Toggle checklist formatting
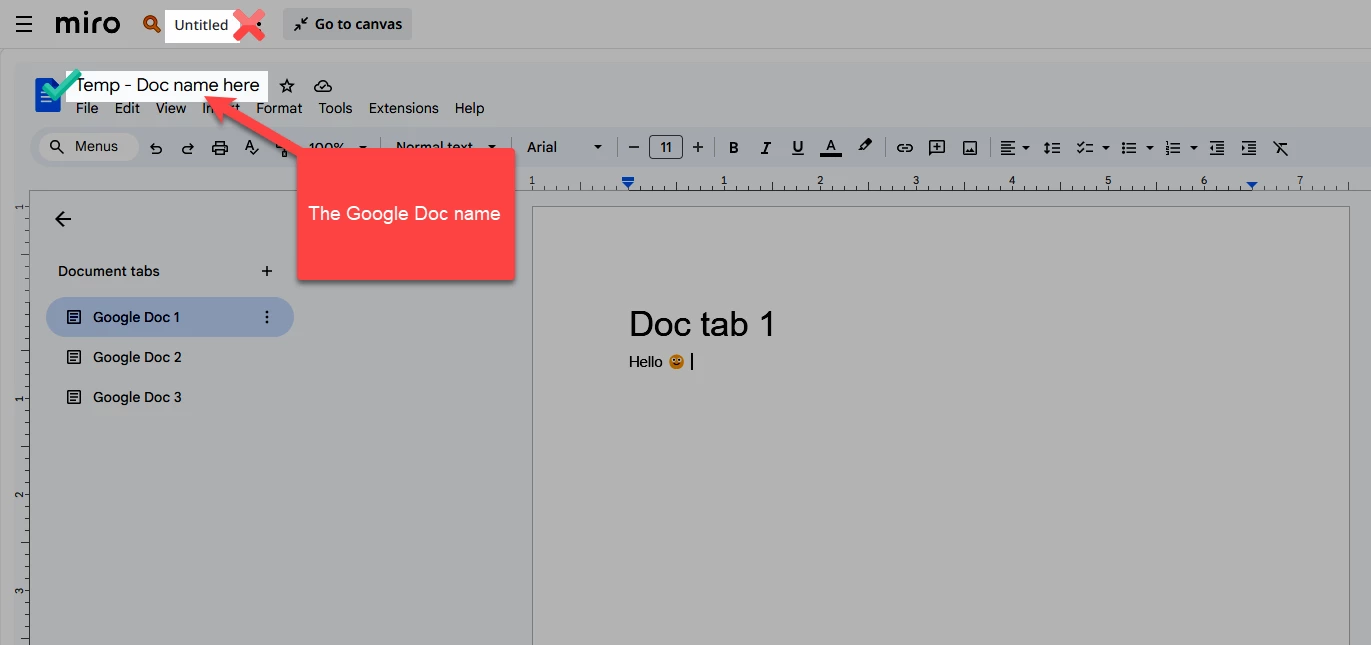The width and height of the screenshot is (1371, 645). point(1084,148)
